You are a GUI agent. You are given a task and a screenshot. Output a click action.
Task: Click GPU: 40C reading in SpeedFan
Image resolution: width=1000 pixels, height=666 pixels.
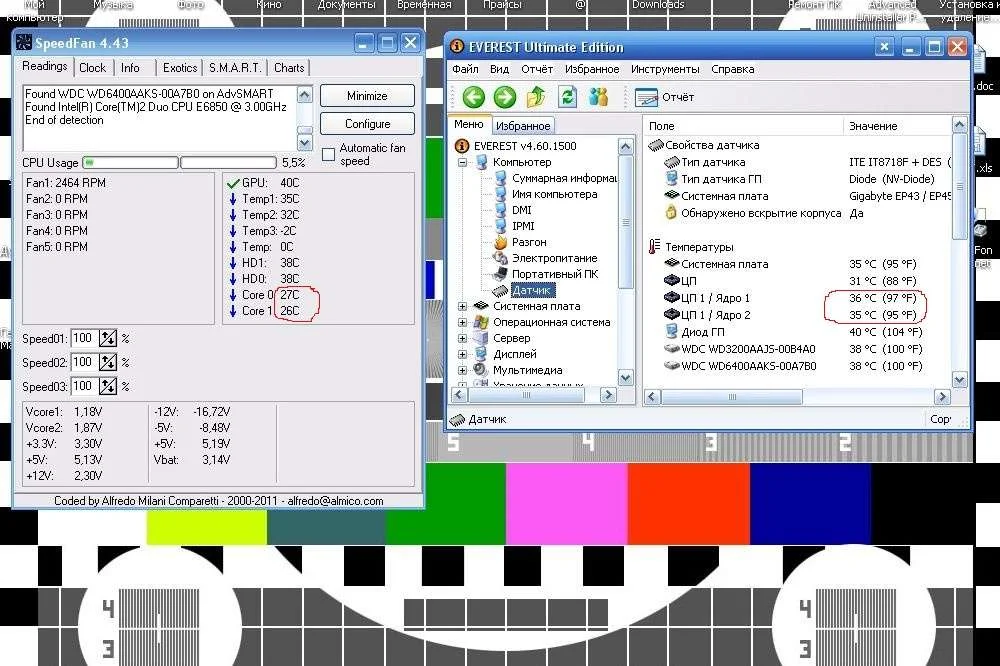pos(263,182)
